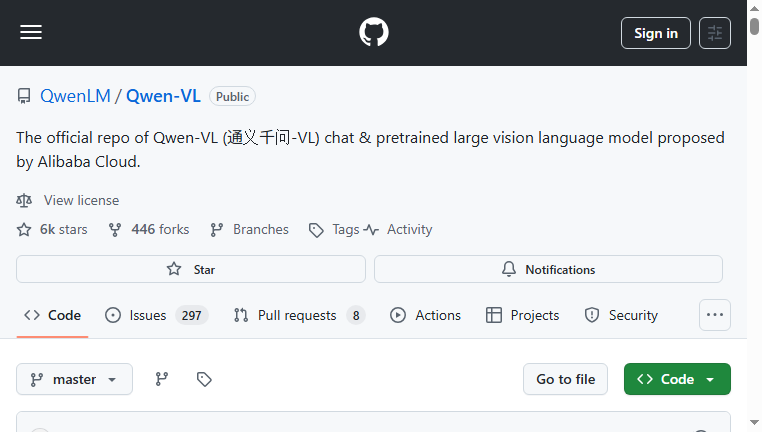Click the star icon beside 6k stars
The width and height of the screenshot is (762, 432).
click(24, 229)
